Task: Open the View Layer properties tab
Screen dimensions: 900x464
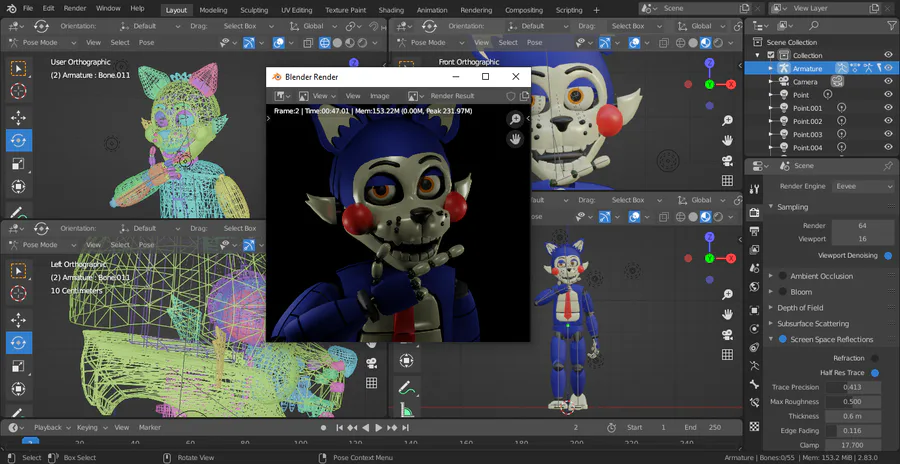Action: point(755,250)
